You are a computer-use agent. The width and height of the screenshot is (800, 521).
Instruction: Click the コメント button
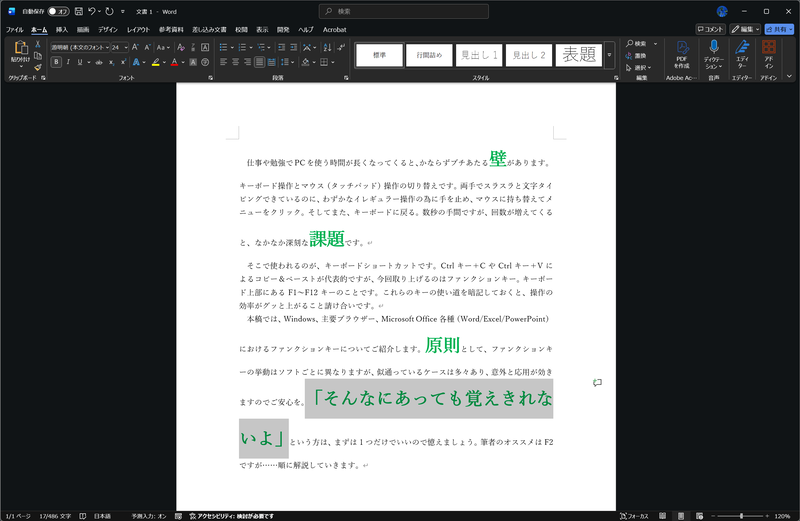711,30
